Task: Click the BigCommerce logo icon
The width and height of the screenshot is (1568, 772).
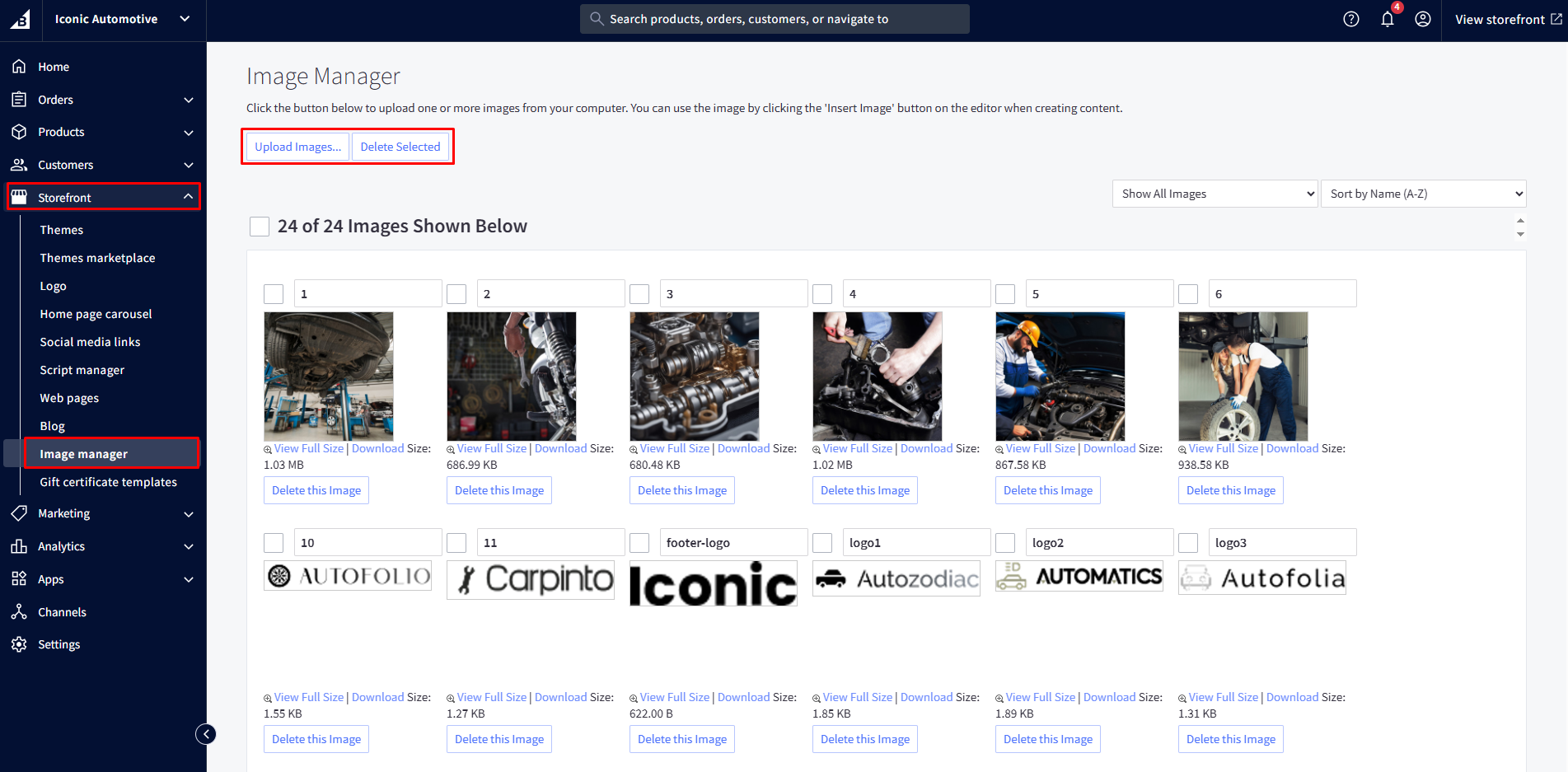Action: click(20, 19)
